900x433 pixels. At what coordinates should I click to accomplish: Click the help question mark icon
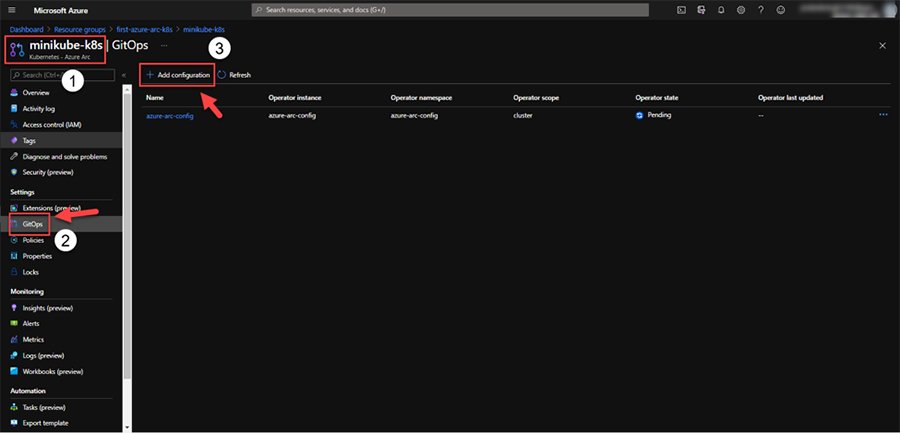click(x=761, y=10)
